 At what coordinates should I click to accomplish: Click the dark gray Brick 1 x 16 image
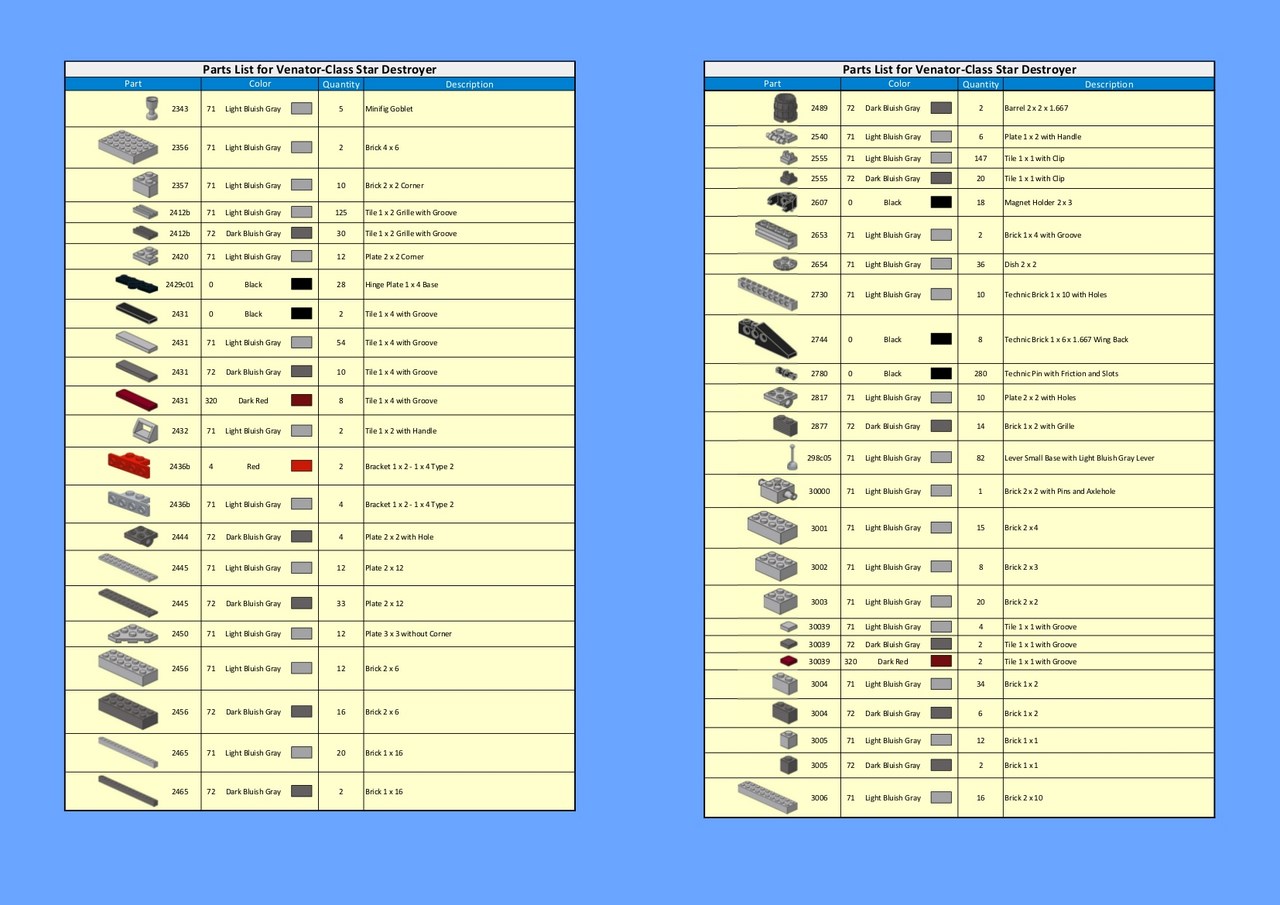tap(128, 790)
